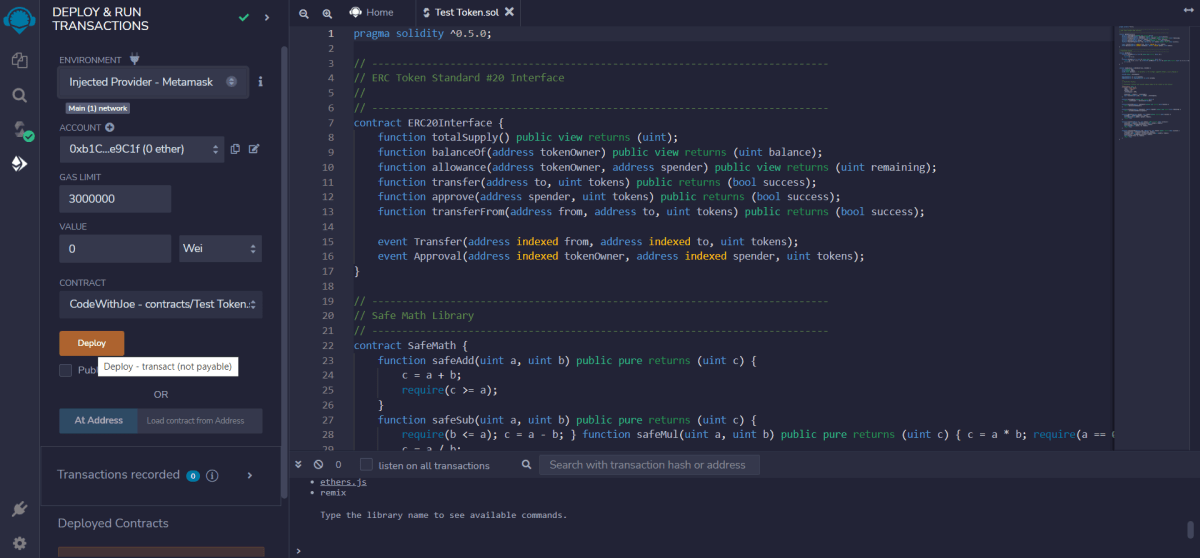Click the terminal command prompt line
The image size is (1200, 558).
[740, 550]
